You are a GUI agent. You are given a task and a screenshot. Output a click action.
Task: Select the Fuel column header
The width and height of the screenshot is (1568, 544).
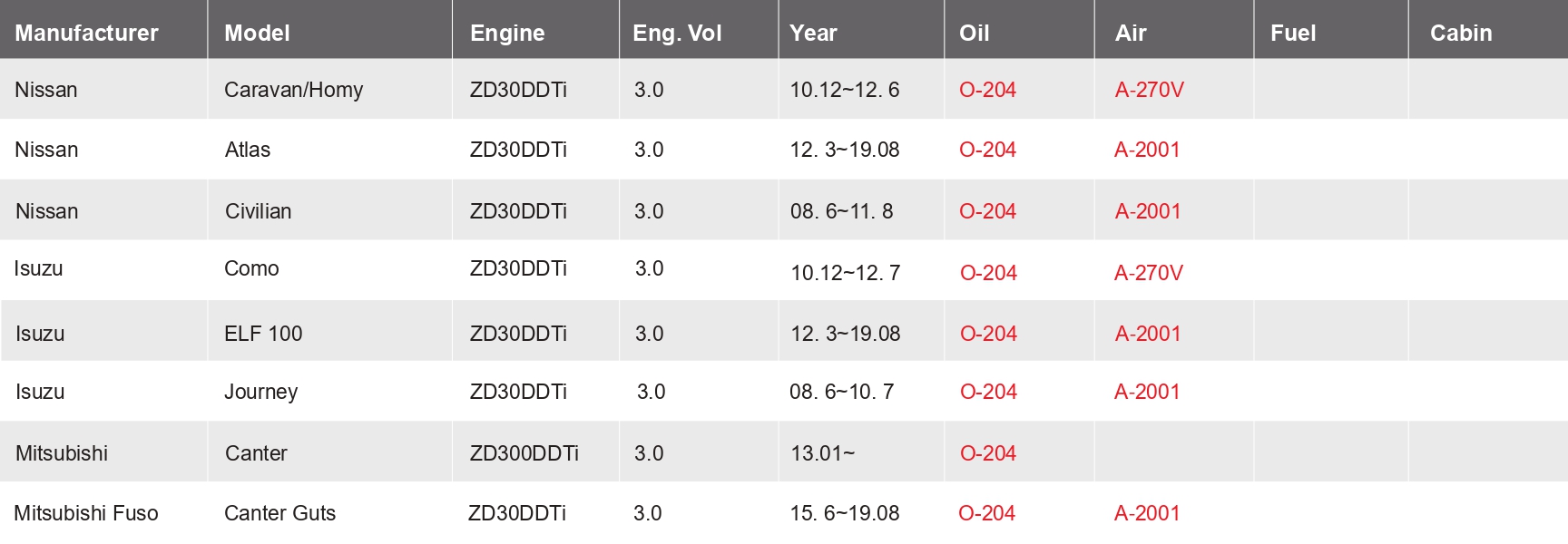[x=1293, y=34]
